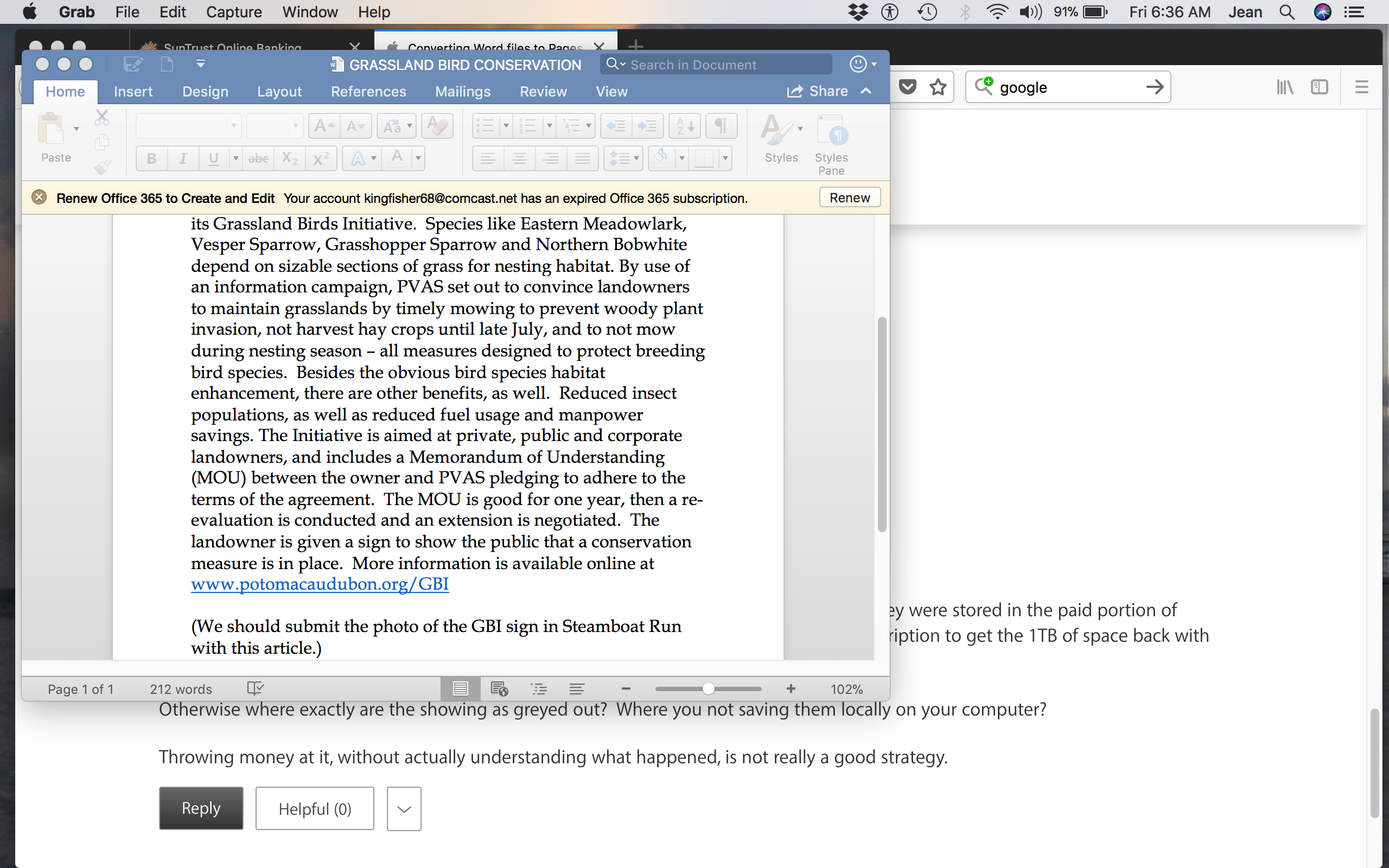Open the Capture menu in menu bar
1389x868 pixels.
pos(234,12)
